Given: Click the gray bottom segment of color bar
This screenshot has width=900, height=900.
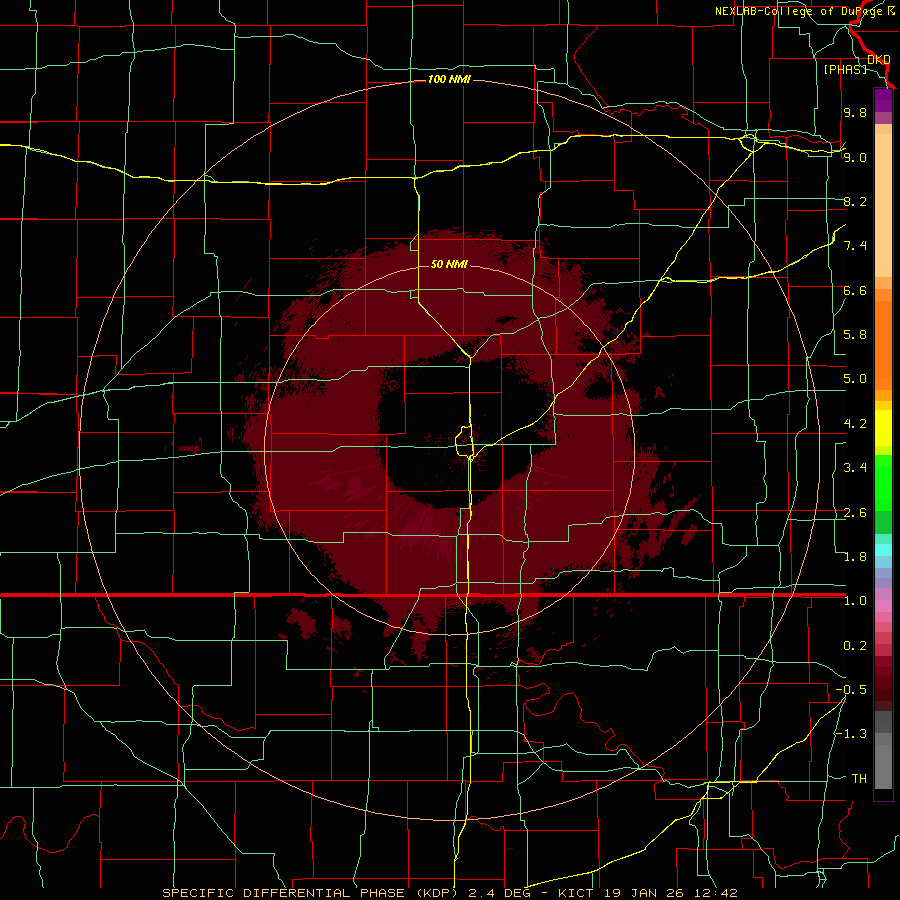Looking at the screenshot, I should point(883,769).
